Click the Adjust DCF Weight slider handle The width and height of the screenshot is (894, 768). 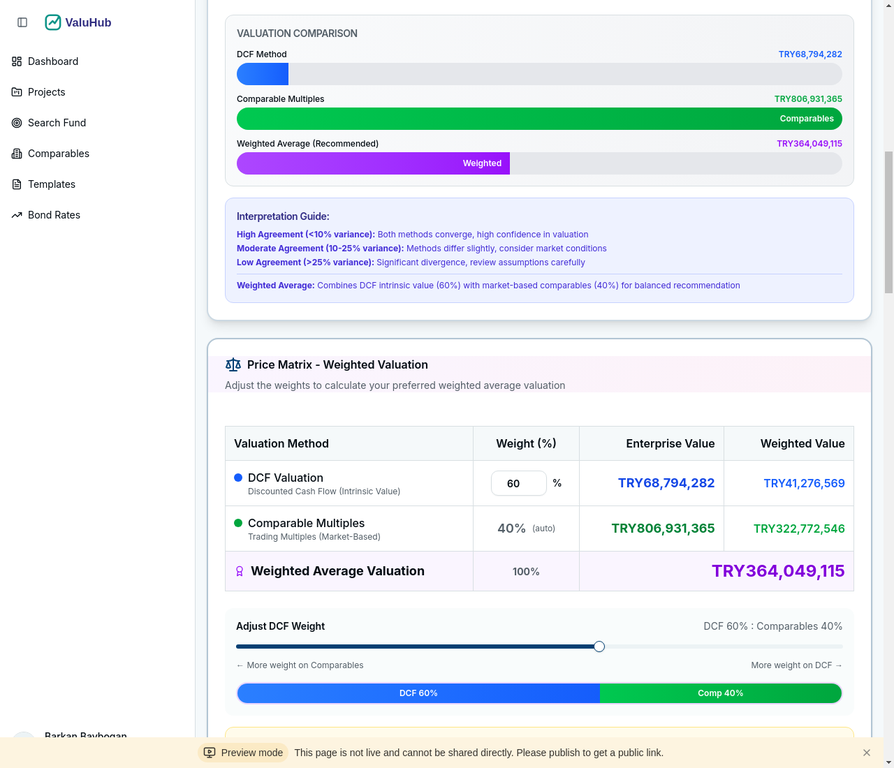pos(599,647)
